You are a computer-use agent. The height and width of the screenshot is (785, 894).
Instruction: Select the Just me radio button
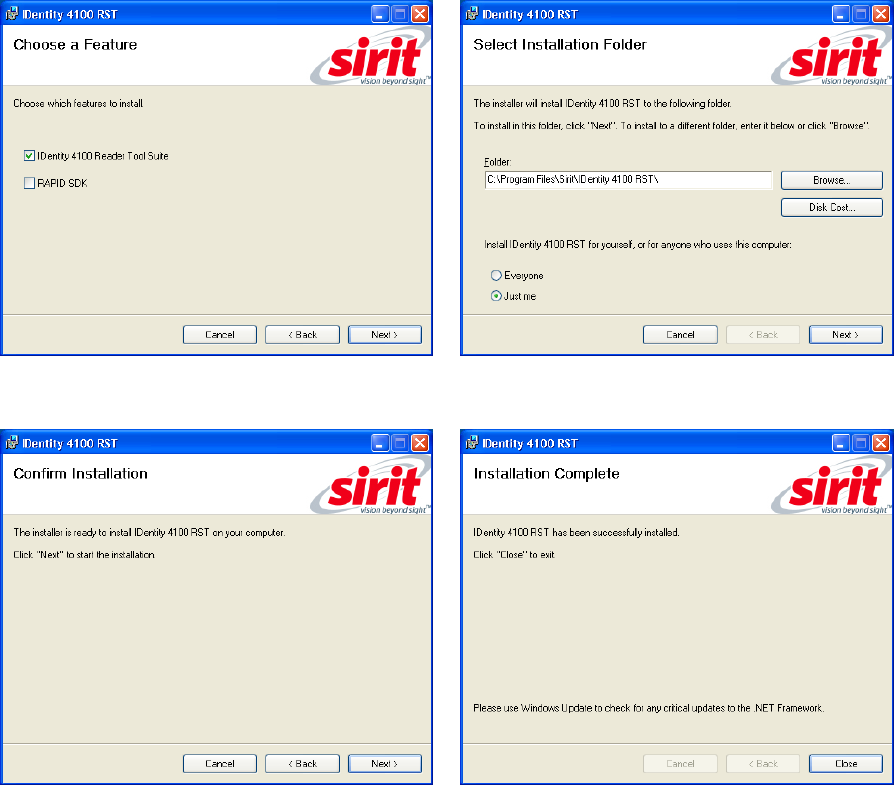tap(496, 296)
